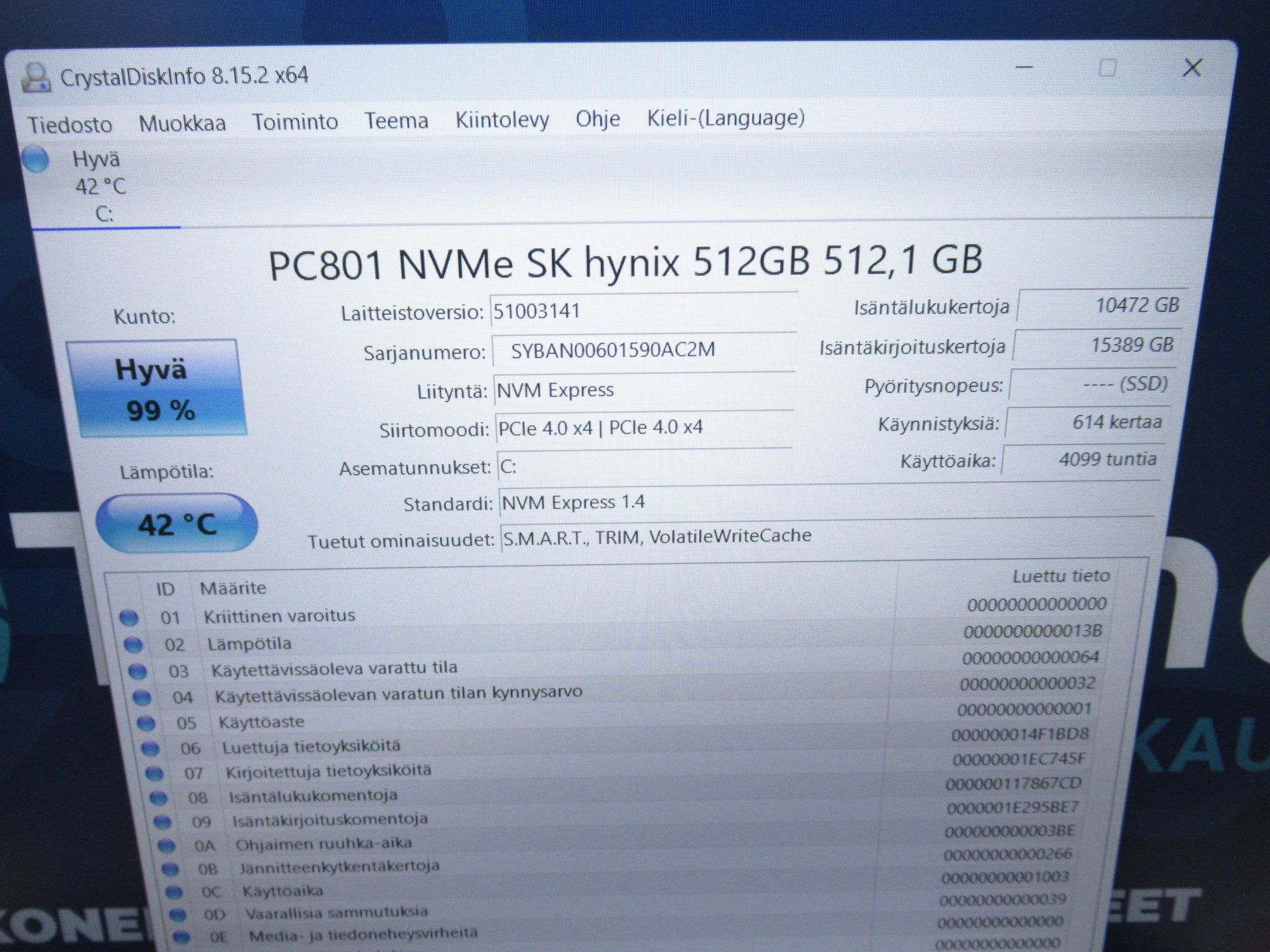Click the CrystalDiskInfo app icon in title bar

tap(36, 78)
